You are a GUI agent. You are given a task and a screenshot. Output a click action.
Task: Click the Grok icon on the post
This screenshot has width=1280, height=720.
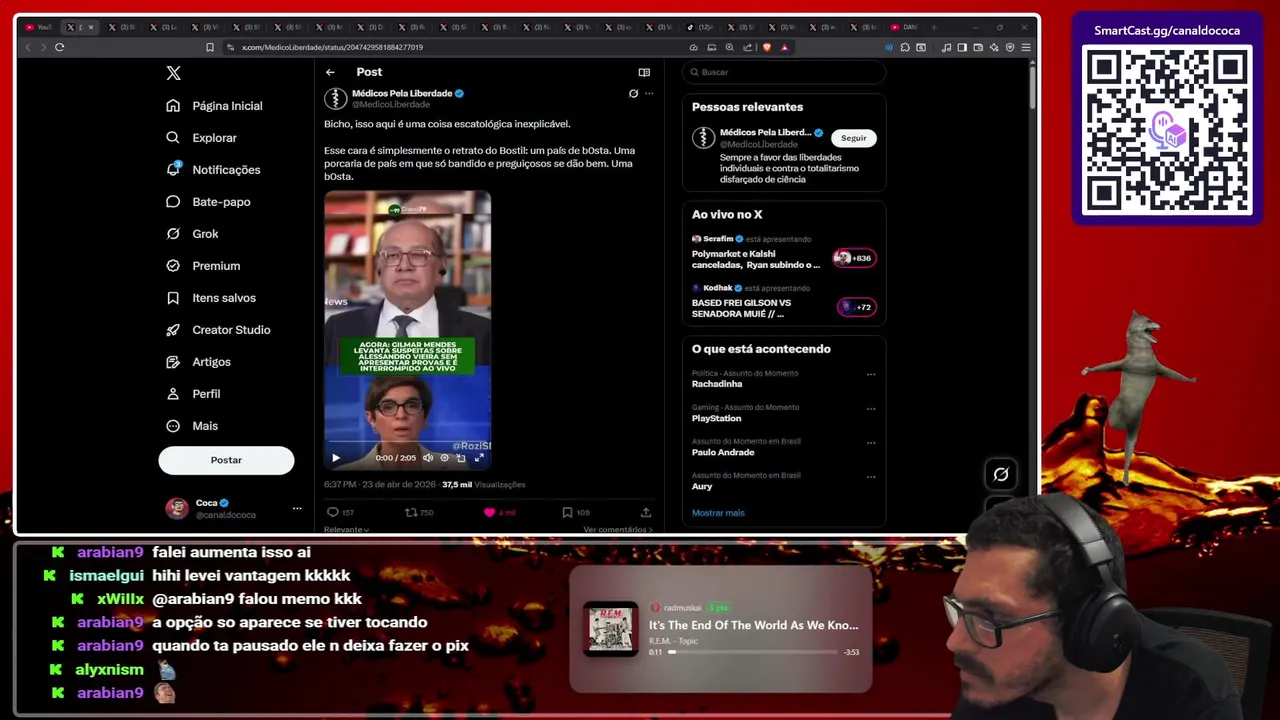[633, 93]
